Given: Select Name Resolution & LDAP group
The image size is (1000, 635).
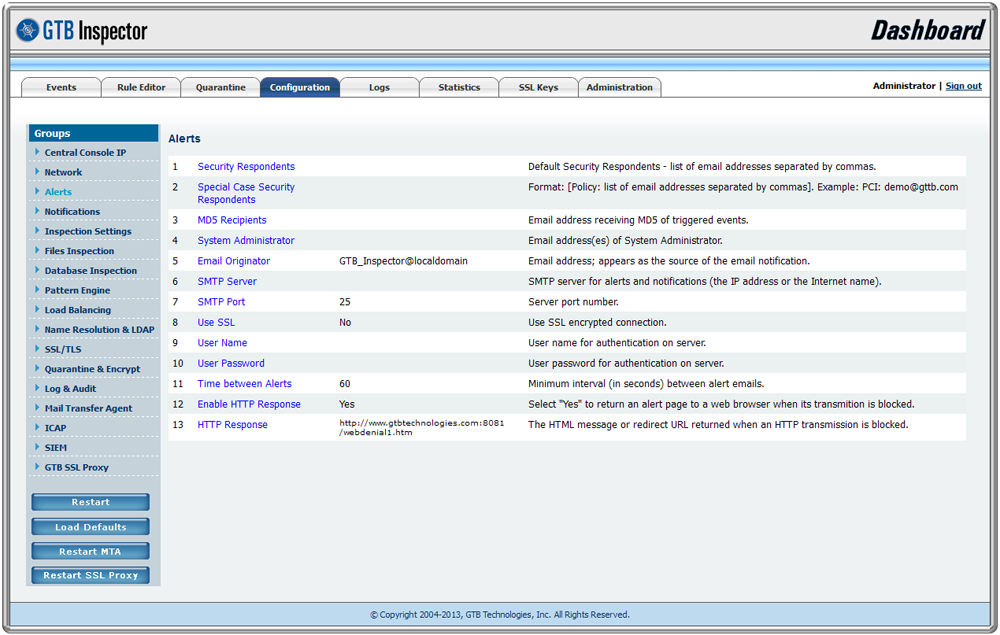Looking at the screenshot, I should coord(99,330).
